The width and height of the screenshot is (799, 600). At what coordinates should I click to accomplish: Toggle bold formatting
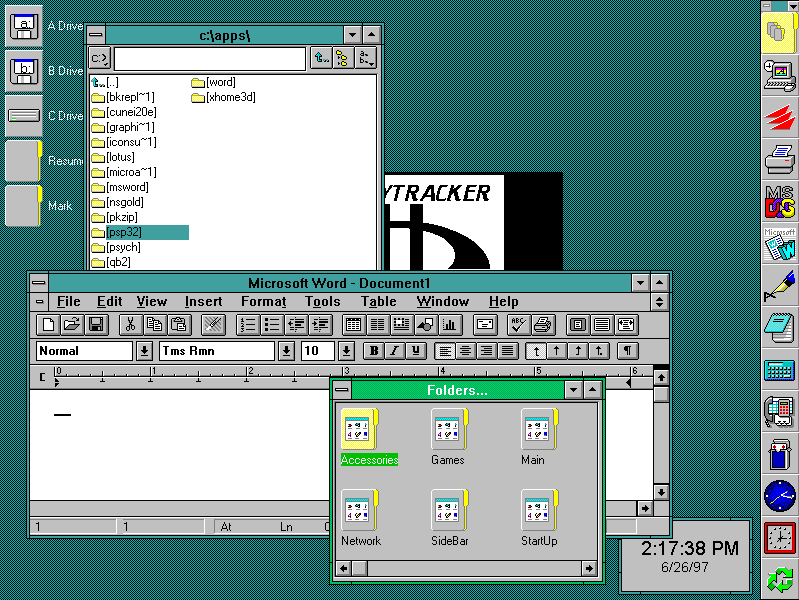pyautogui.click(x=373, y=351)
